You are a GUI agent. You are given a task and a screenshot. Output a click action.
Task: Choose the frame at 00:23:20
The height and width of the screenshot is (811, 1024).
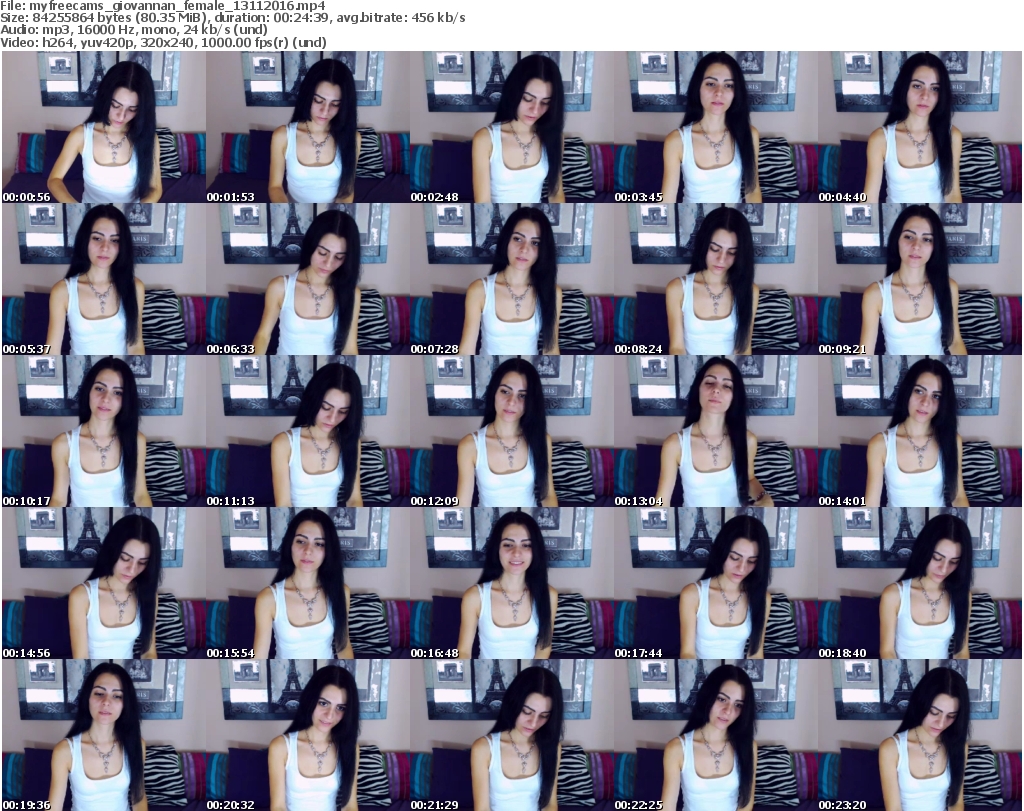[920, 735]
